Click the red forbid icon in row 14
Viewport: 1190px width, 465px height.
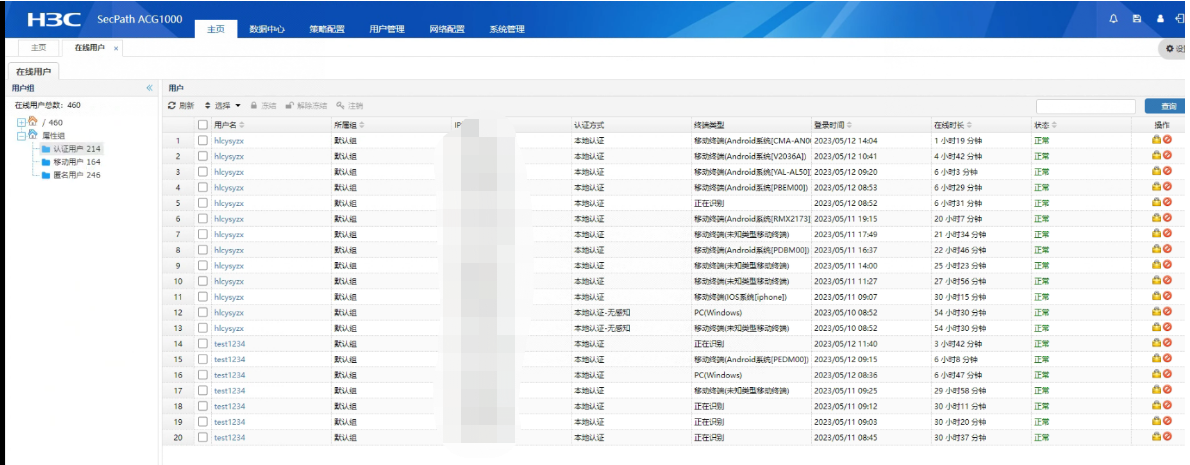(x=1167, y=342)
